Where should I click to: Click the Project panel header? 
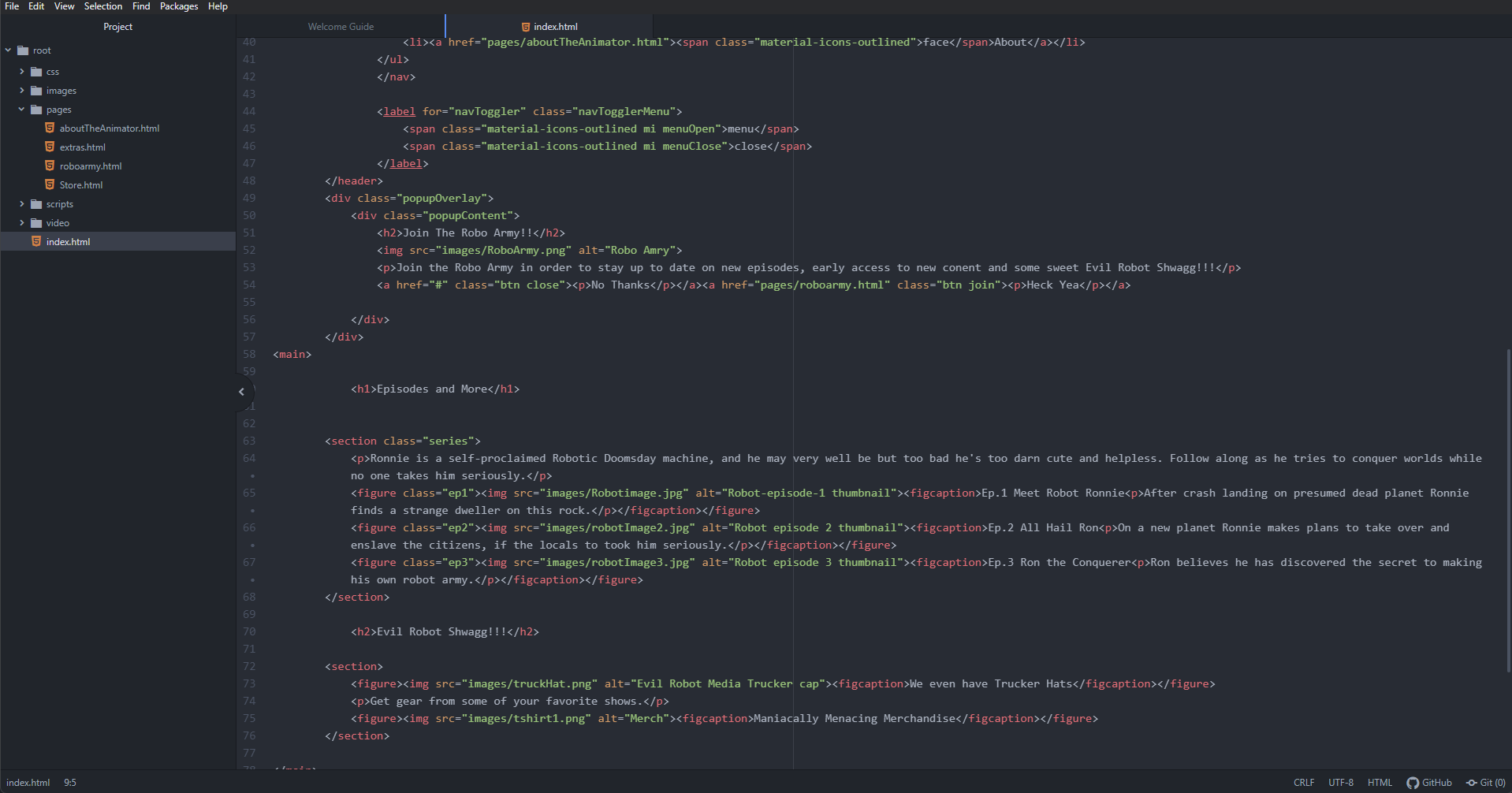[x=117, y=26]
